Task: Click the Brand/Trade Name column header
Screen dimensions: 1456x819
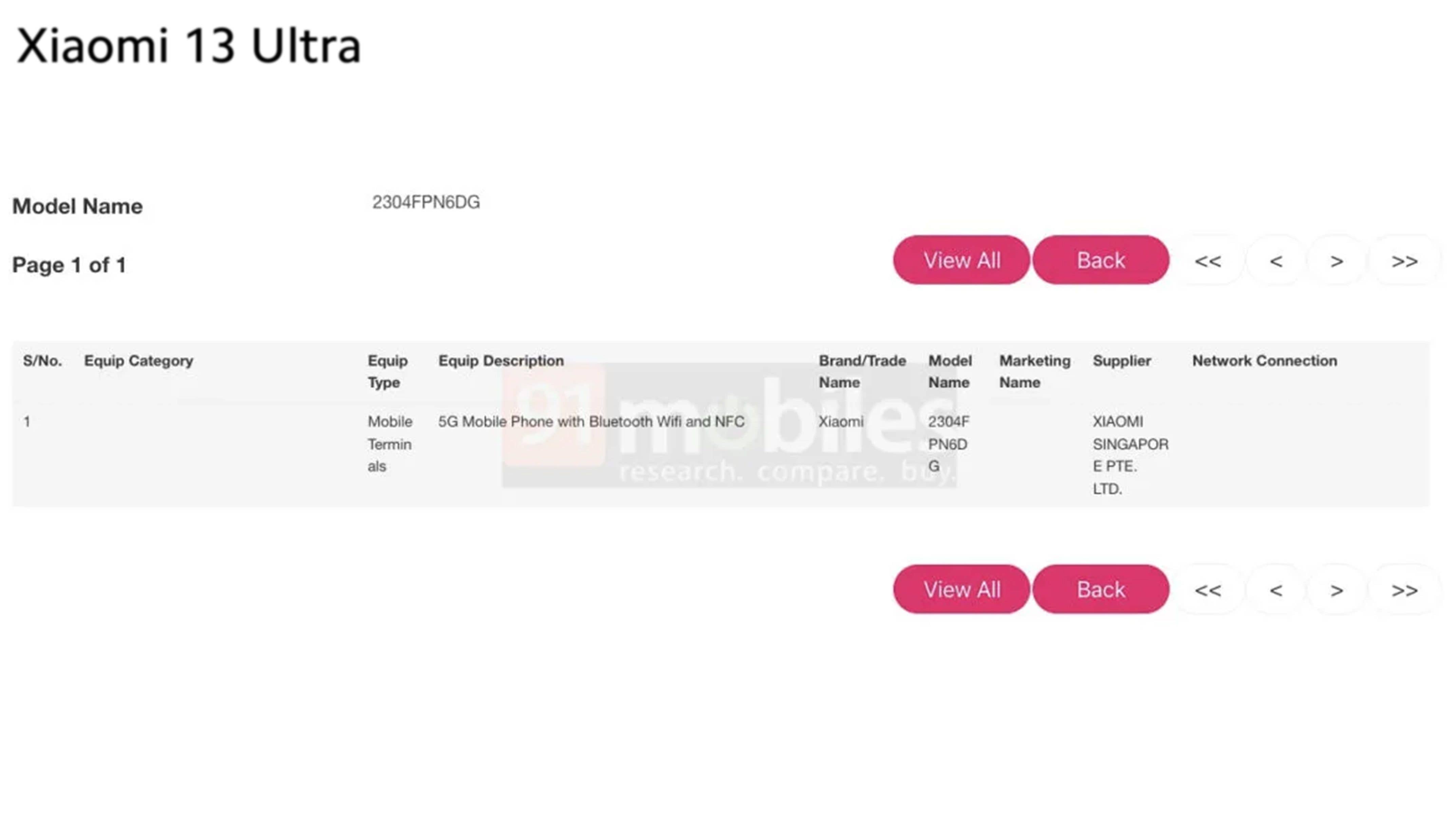Action: coord(862,371)
